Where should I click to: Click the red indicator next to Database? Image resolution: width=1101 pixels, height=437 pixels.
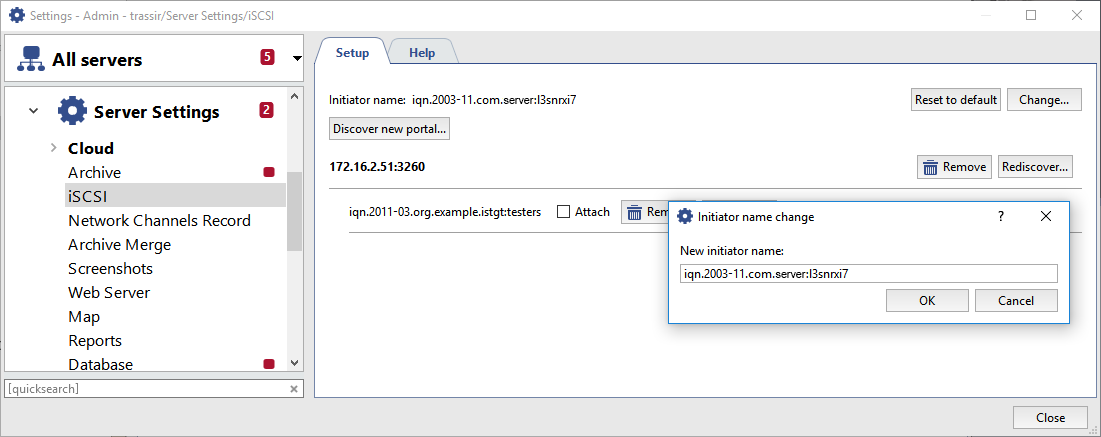tap(268, 364)
